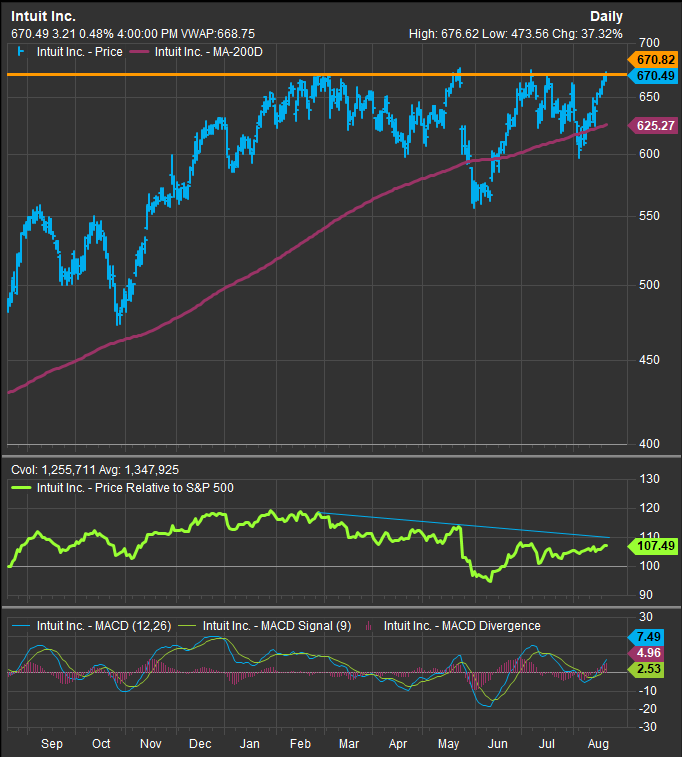Click the 500 price axis label
The height and width of the screenshot is (757, 682).
(649, 284)
